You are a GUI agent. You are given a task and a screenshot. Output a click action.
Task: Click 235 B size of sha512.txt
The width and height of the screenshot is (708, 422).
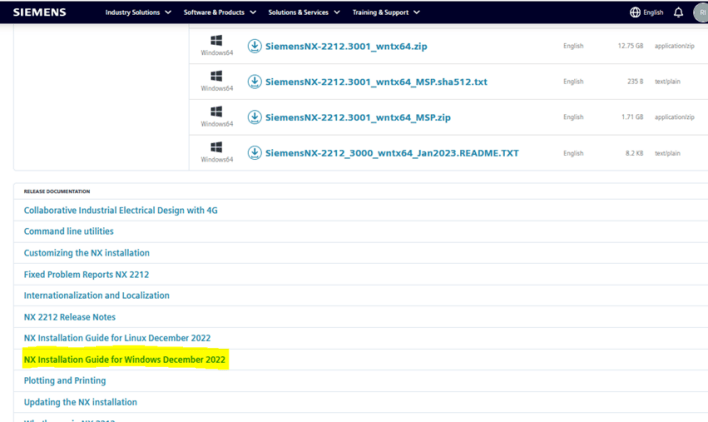(635, 82)
